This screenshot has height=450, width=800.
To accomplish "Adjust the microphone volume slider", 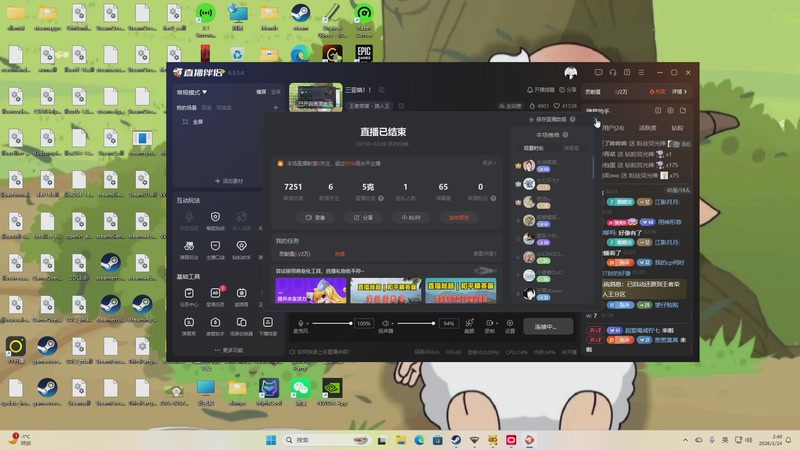I will pos(332,323).
